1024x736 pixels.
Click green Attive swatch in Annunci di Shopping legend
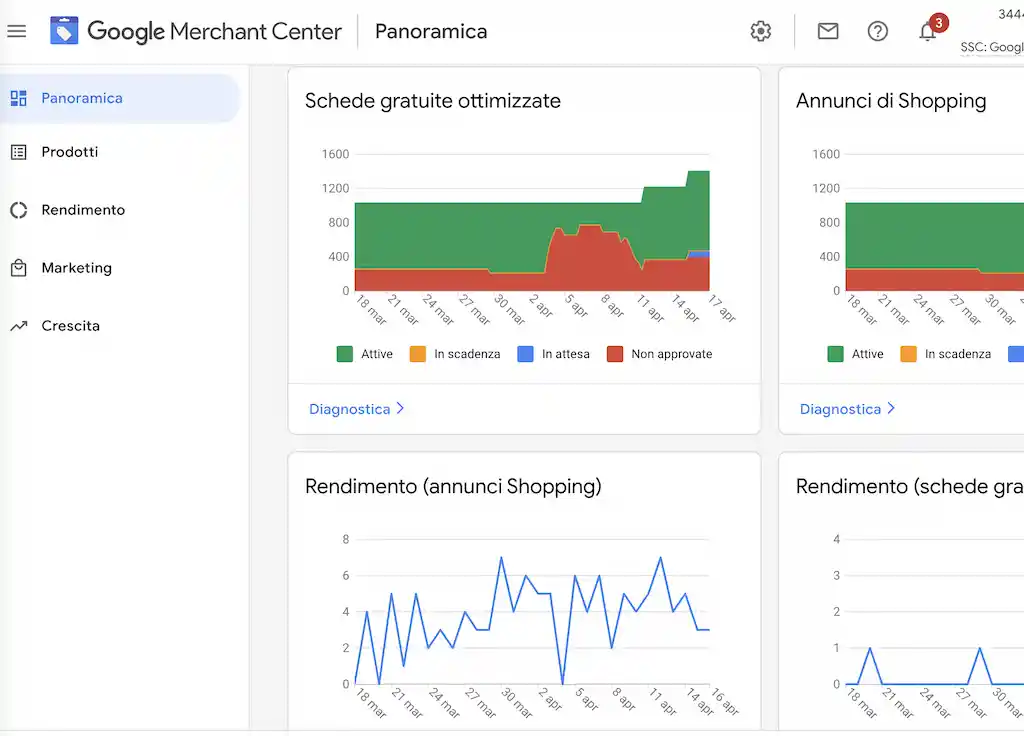point(835,354)
